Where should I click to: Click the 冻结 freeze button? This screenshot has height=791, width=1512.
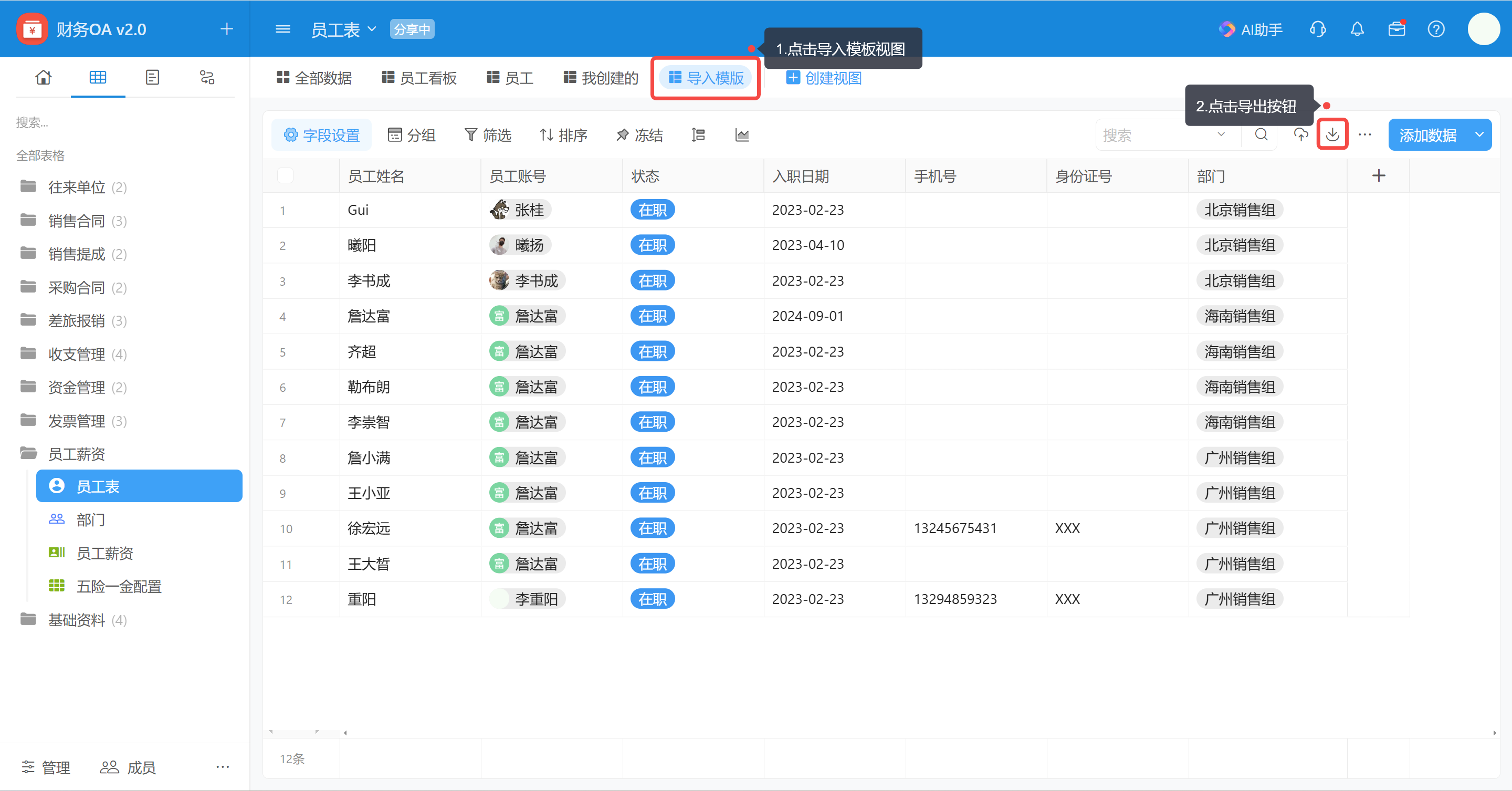pyautogui.click(x=639, y=135)
